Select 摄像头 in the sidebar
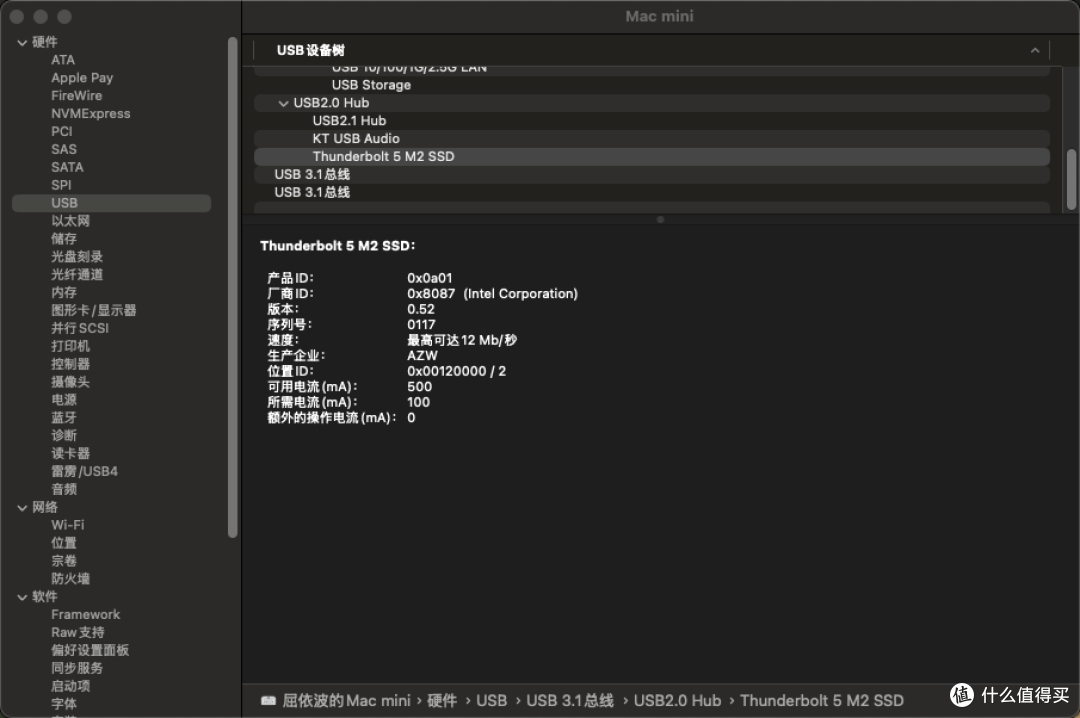Image resolution: width=1080 pixels, height=718 pixels. coord(70,382)
